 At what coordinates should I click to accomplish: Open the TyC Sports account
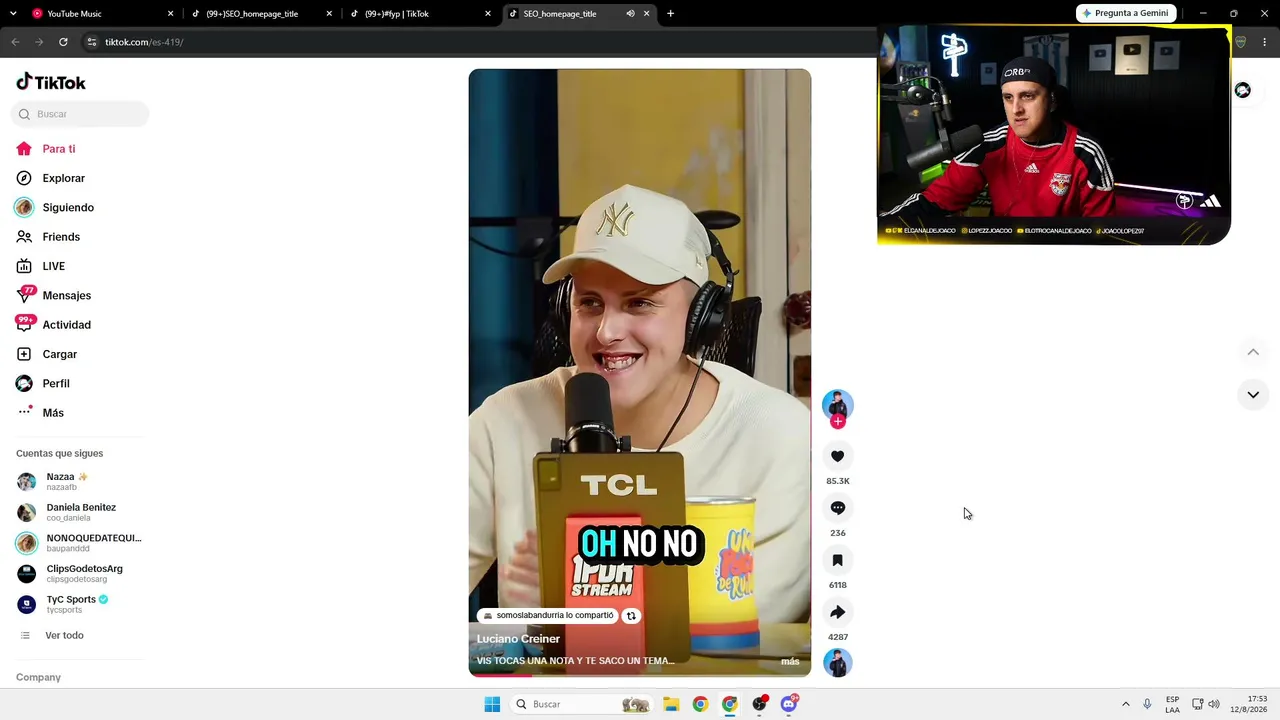[x=63, y=604]
